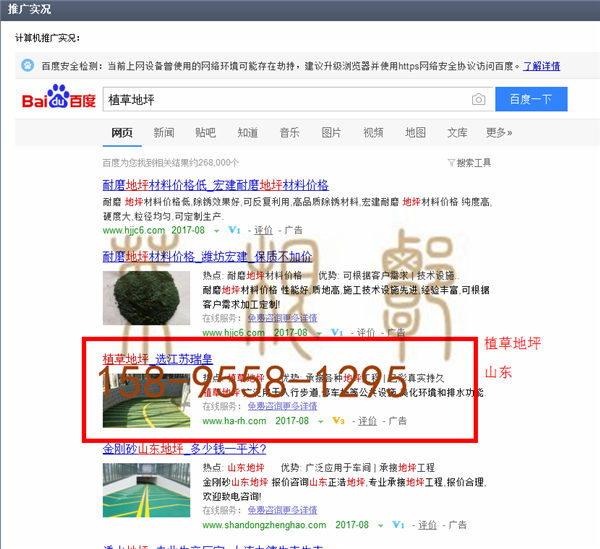Click the V3 badge beside www.ha-rh.com
The image size is (600, 549).
pos(338,421)
